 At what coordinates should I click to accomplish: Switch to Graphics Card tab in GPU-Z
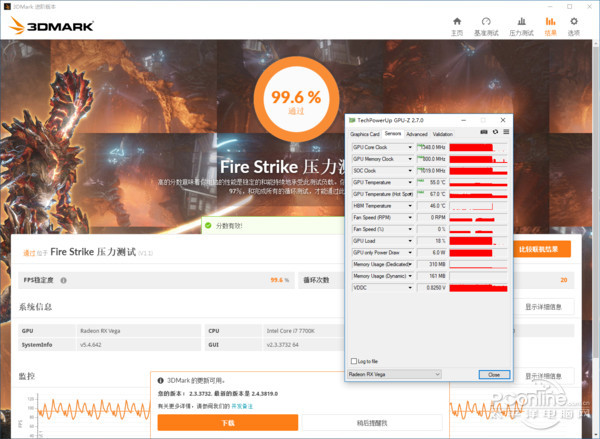(365, 134)
